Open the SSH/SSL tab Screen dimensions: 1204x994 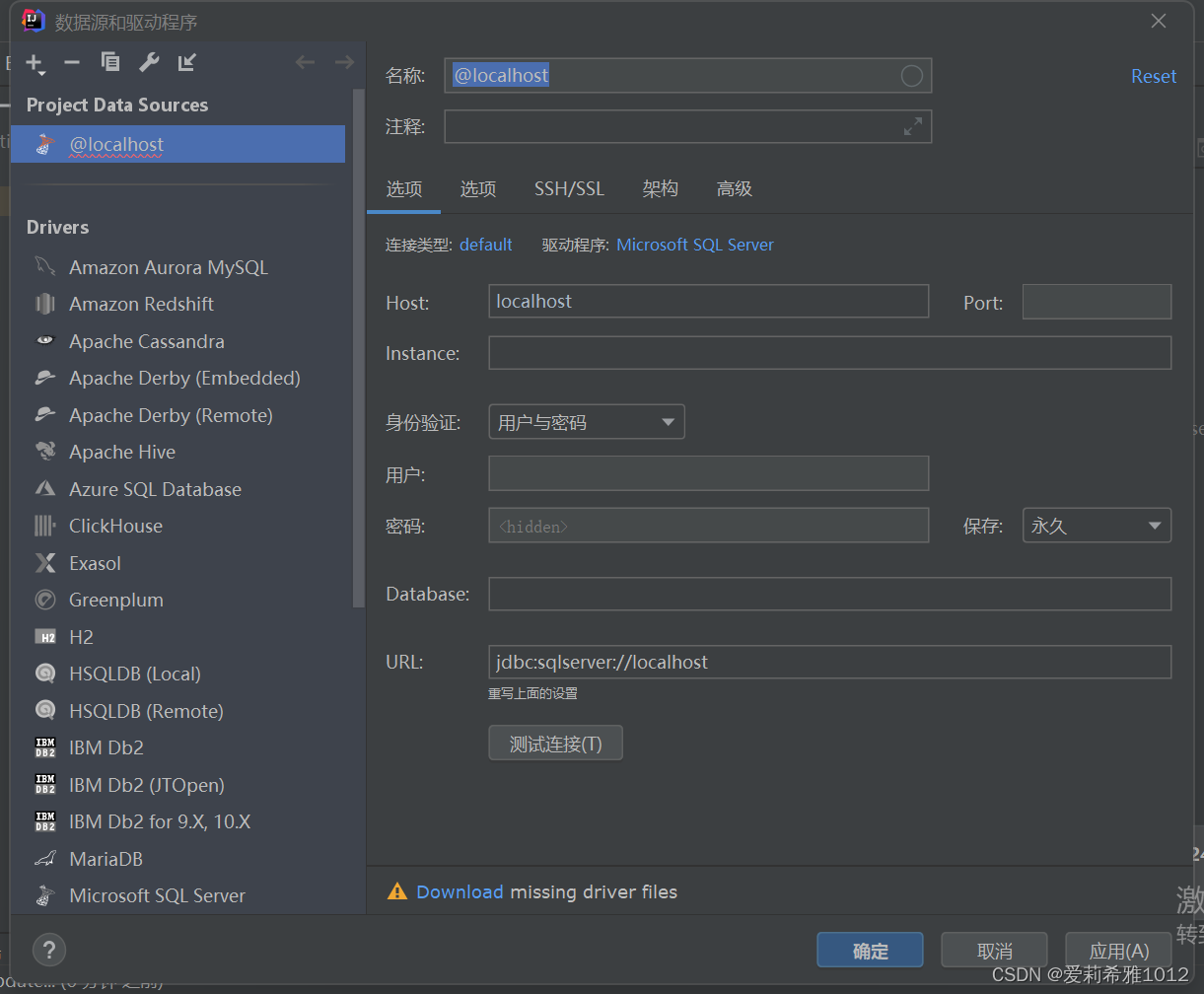coord(570,189)
